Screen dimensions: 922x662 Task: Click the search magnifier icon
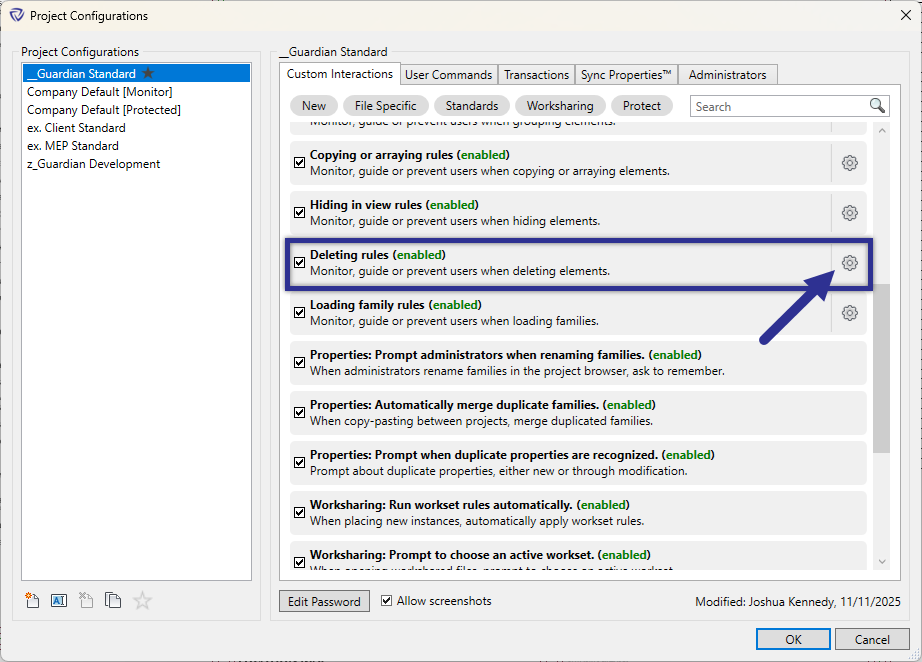point(876,105)
